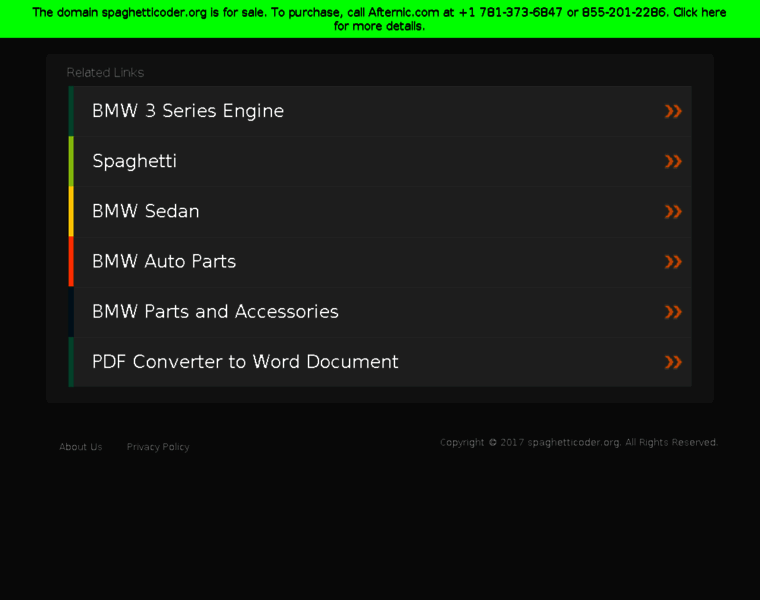Open the Privacy Policy link
This screenshot has height=600, width=760.
(158, 447)
